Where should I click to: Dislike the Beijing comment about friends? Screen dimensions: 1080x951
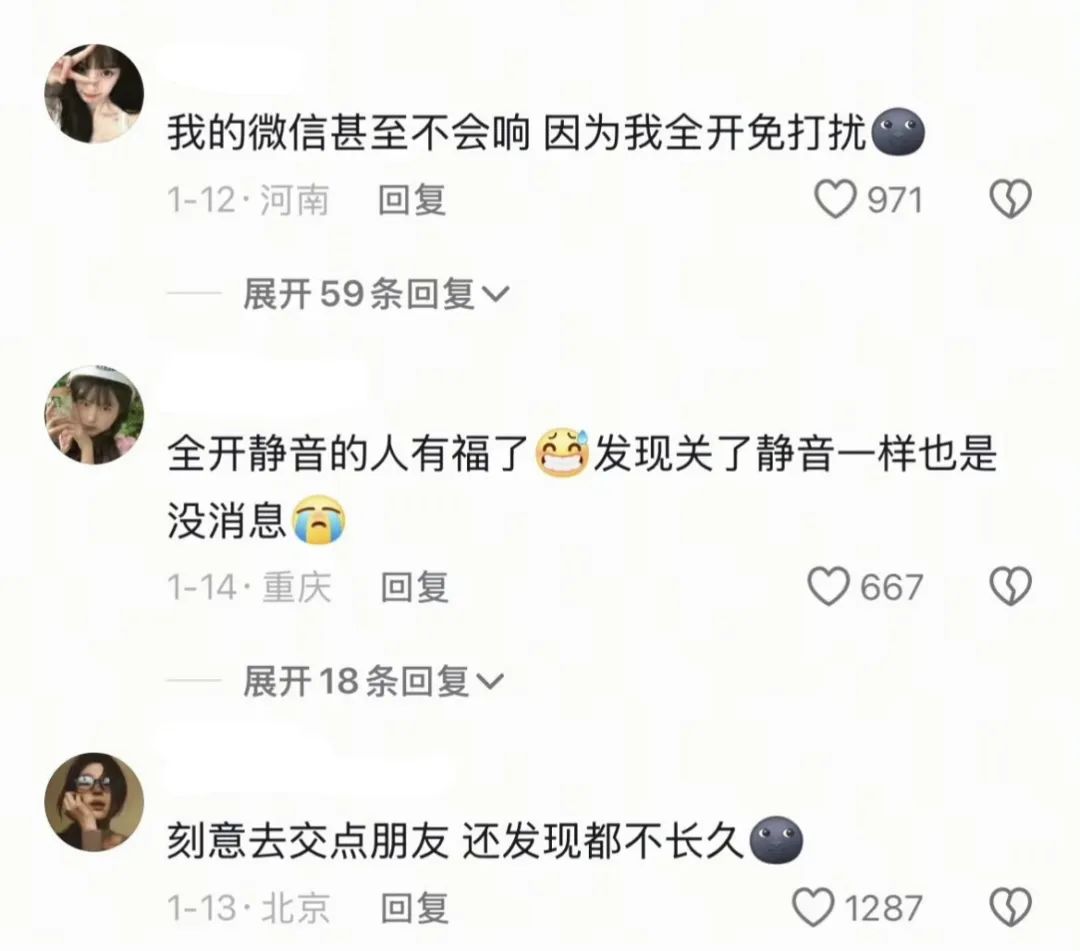[x=1010, y=907]
